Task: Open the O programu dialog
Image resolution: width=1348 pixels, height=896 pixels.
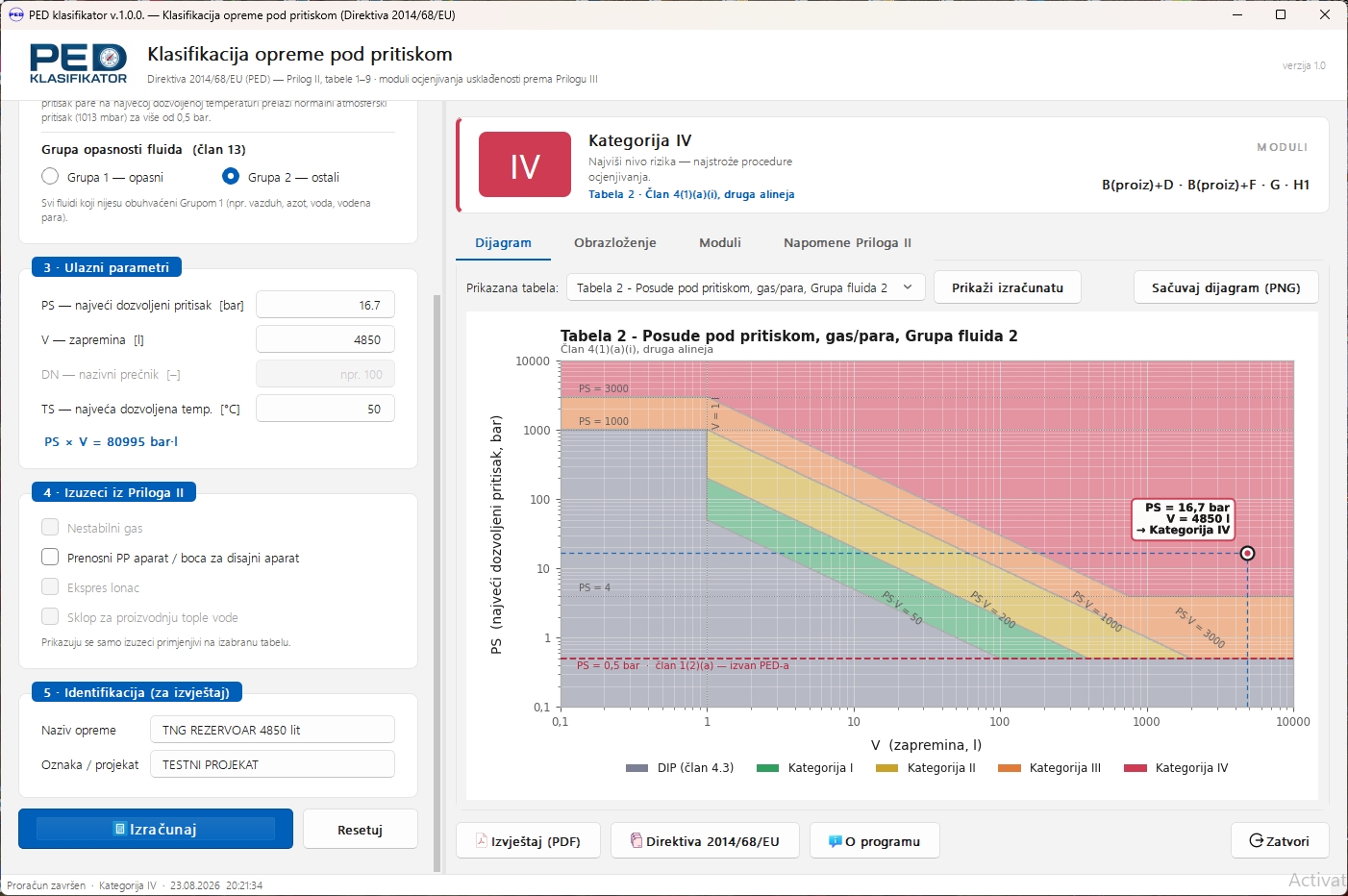Action: click(x=875, y=841)
